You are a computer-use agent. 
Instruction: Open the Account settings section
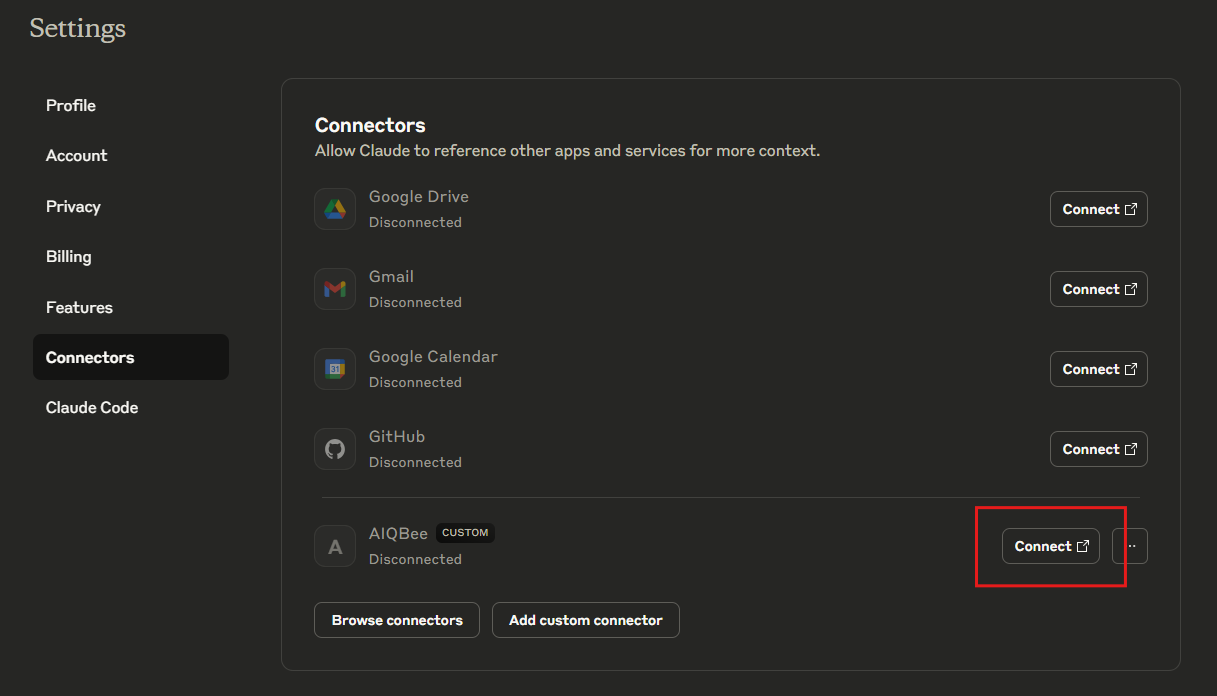[76, 155]
